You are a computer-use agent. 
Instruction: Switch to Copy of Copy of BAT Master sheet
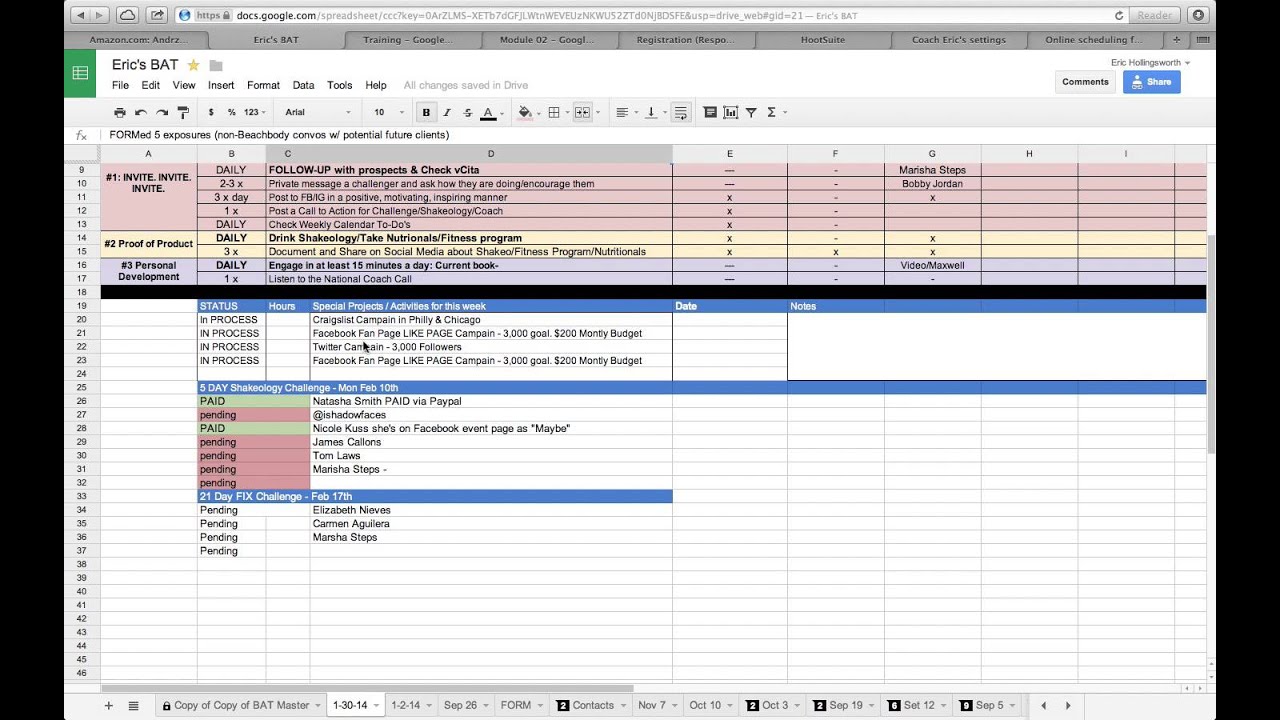[241, 705]
